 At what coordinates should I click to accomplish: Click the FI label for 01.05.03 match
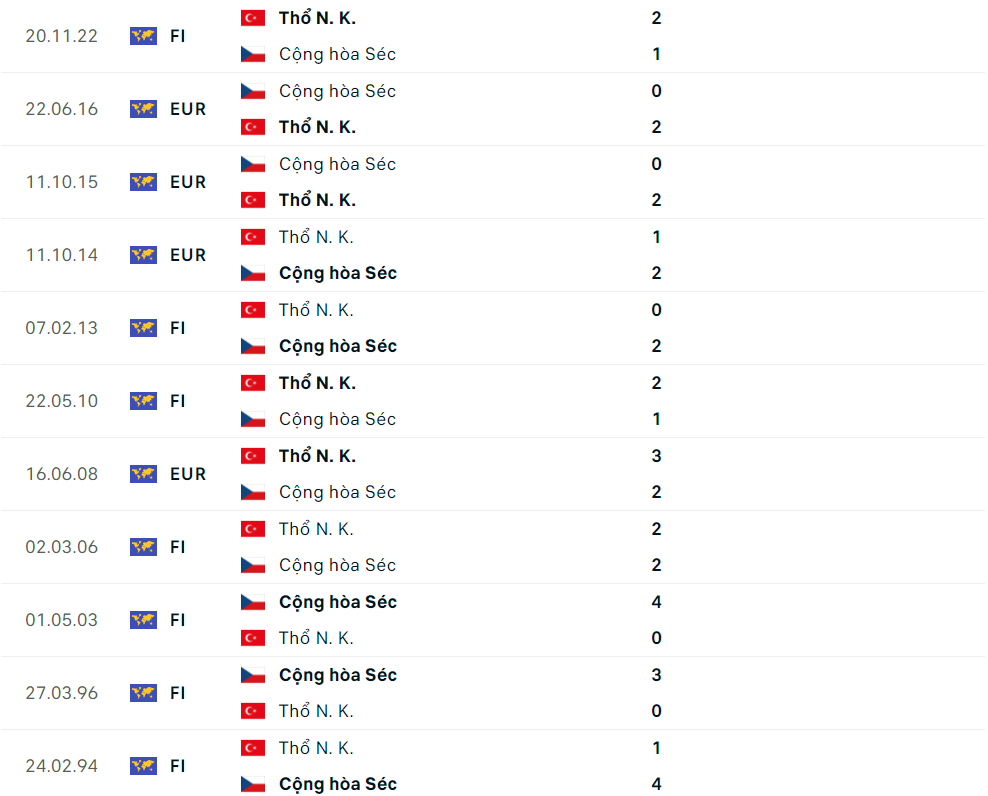[177, 620]
